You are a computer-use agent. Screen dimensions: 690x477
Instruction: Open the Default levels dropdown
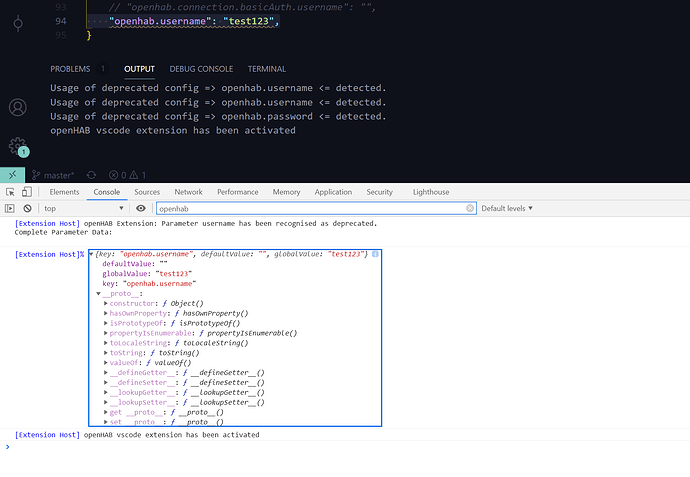(x=507, y=208)
